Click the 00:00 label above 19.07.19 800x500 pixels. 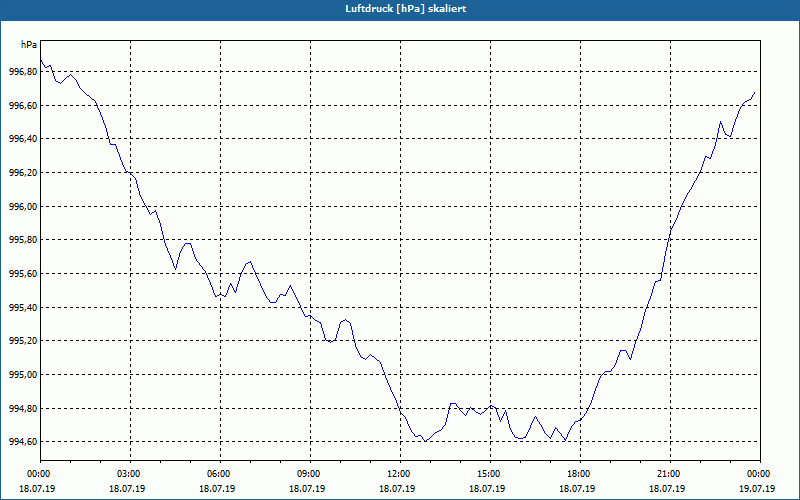[x=757, y=474]
